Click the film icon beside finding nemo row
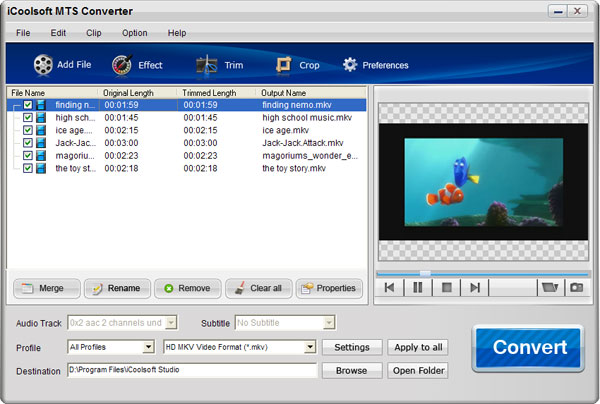This screenshot has height=404, width=600. tap(41, 105)
